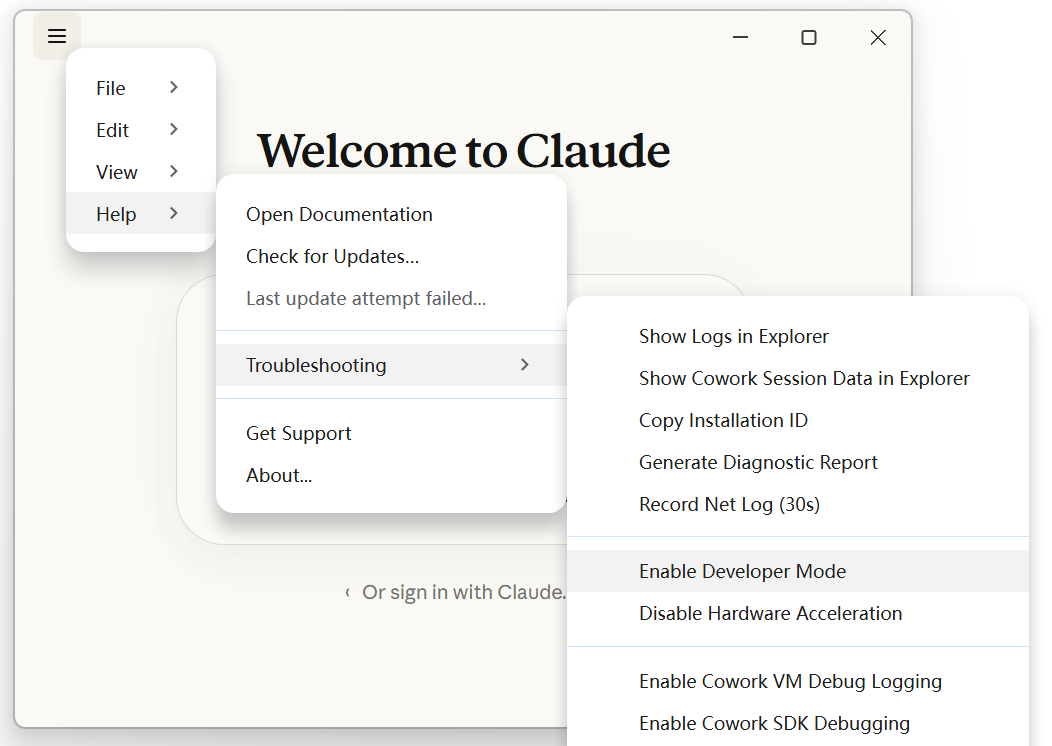Start Record Net Log (30s)
Screen dimensions: 1052x746
[x=798, y=504]
